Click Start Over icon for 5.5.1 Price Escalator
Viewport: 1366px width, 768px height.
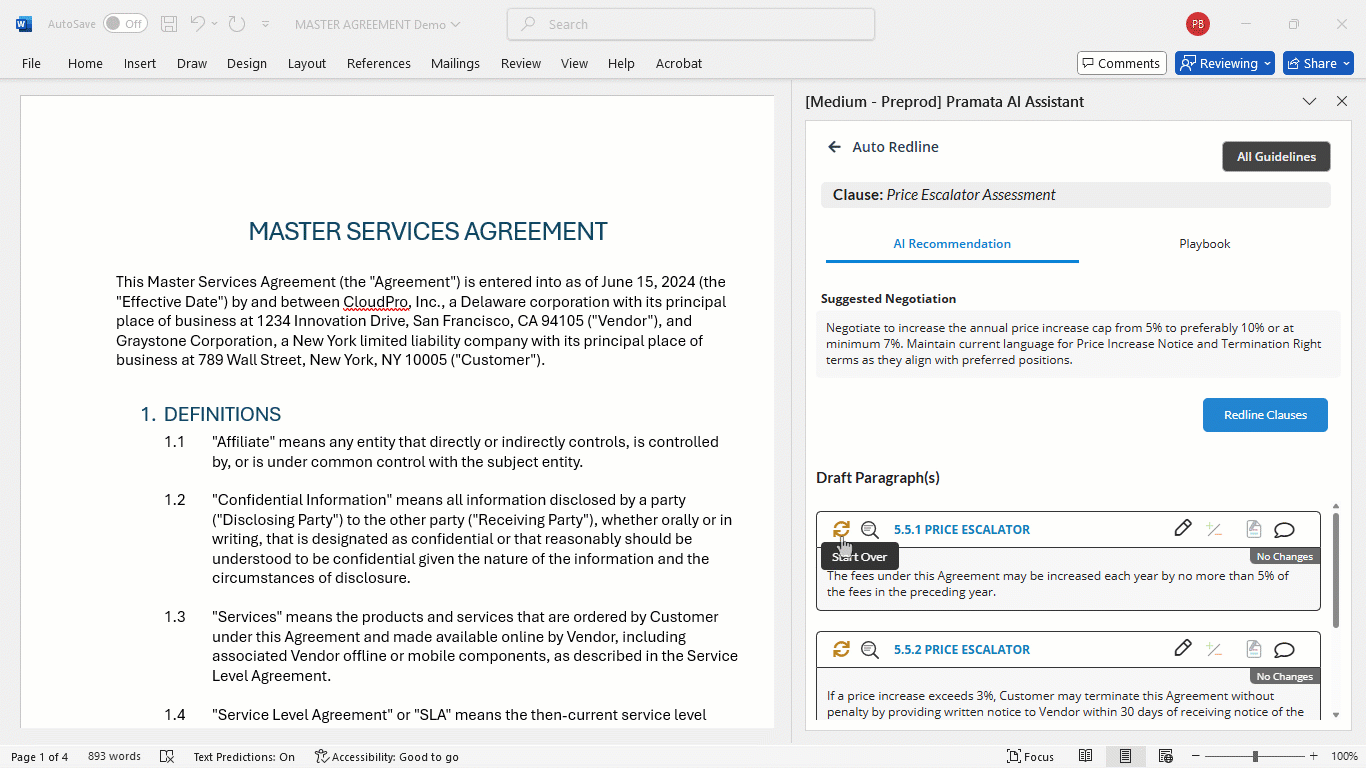(x=841, y=529)
